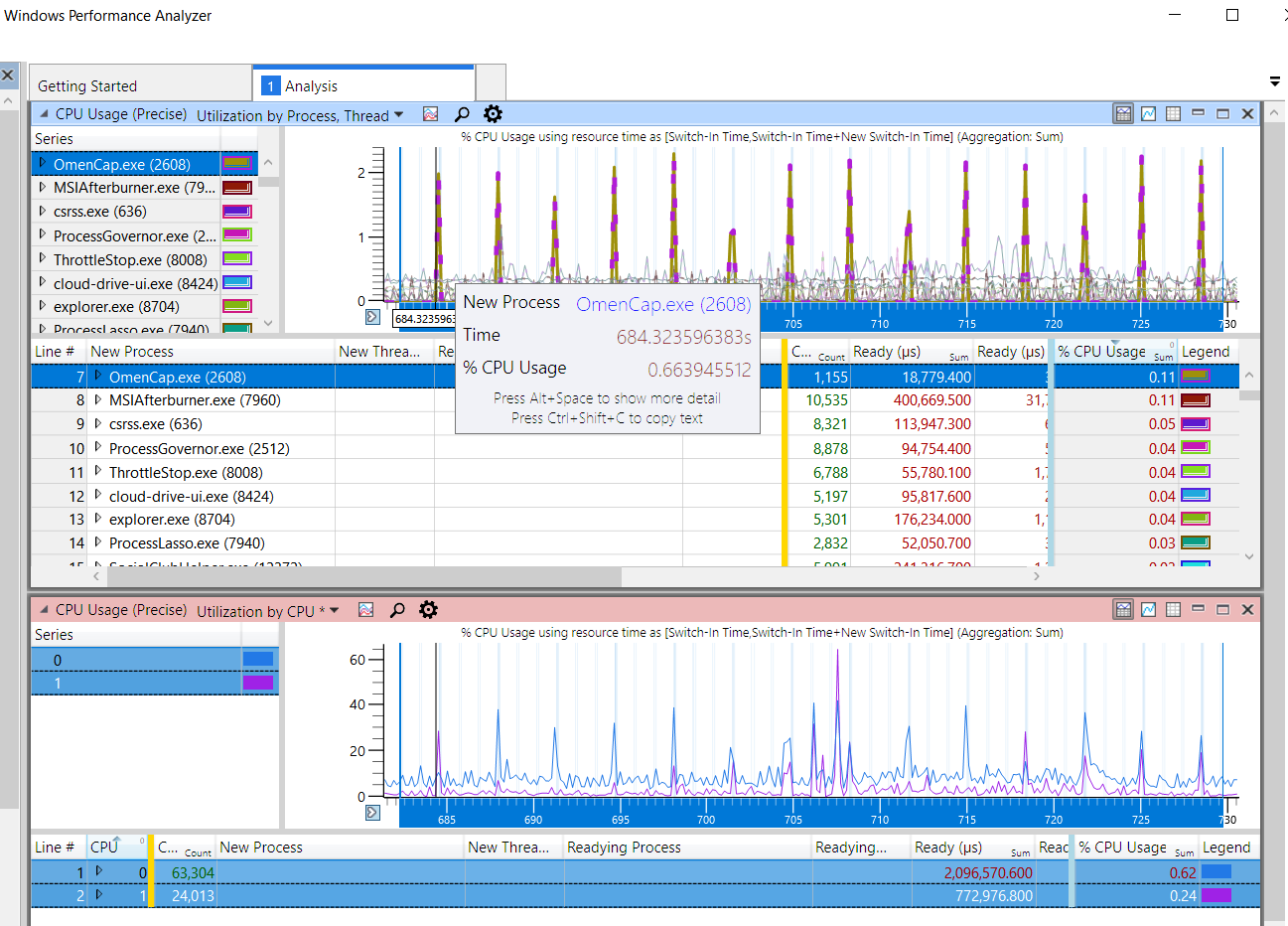Show graph and table layout in bottom panel

[1123, 609]
